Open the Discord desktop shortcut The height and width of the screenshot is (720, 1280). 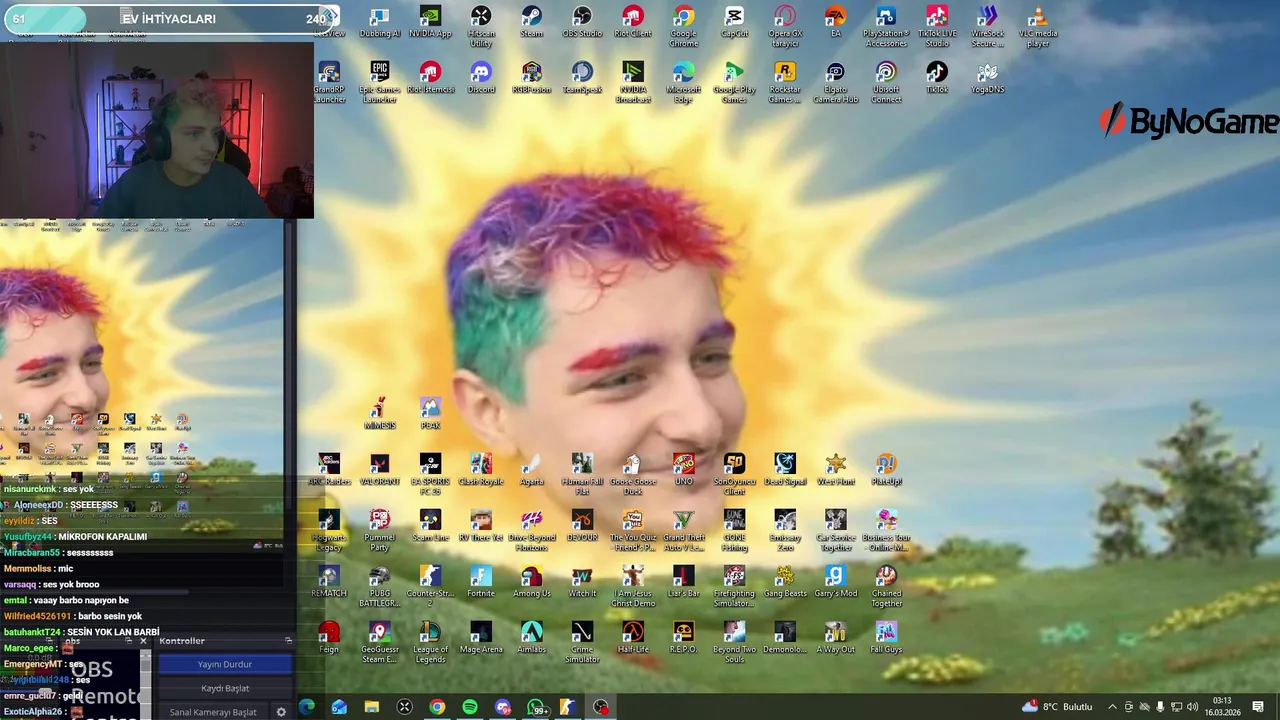click(x=481, y=78)
